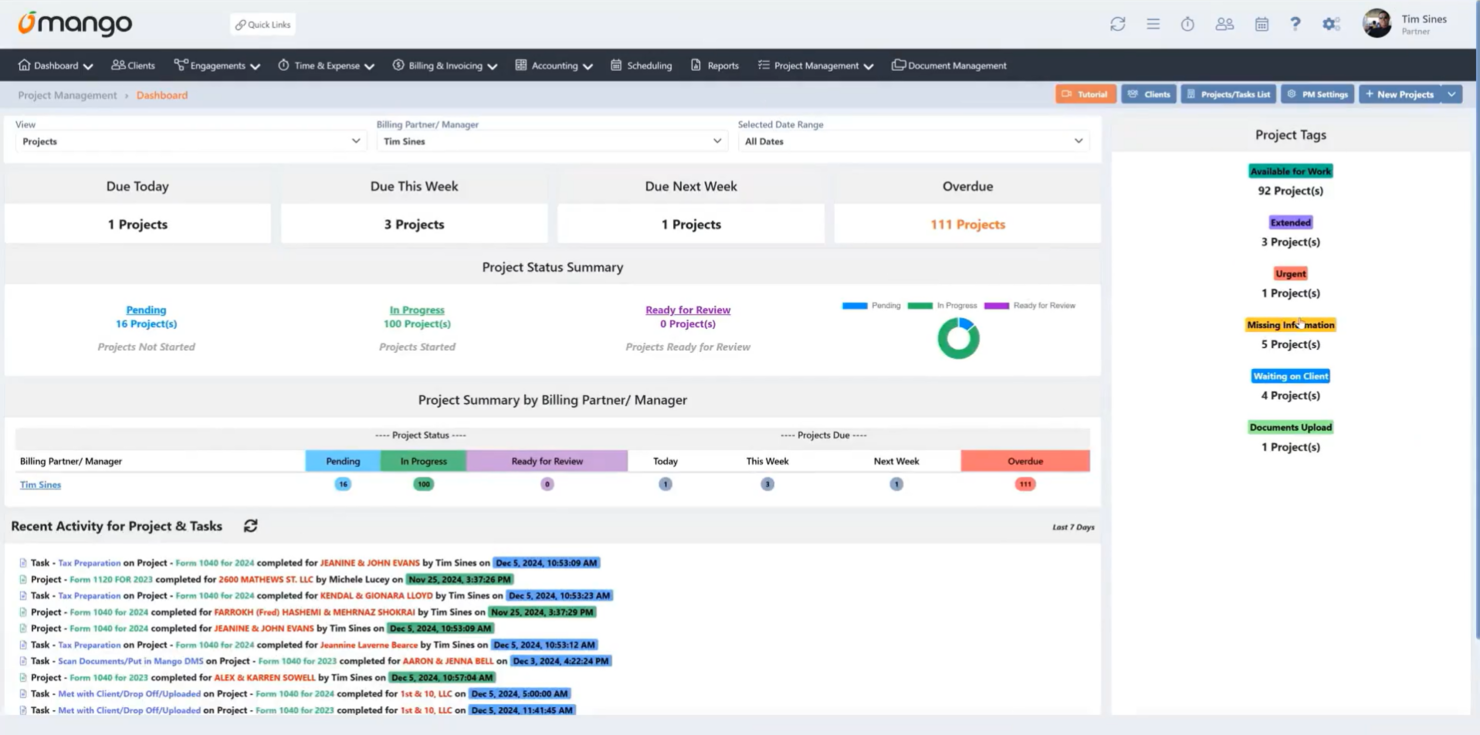Open the settings gear icon in the header
Image resolution: width=1480 pixels, height=735 pixels.
[1331, 23]
